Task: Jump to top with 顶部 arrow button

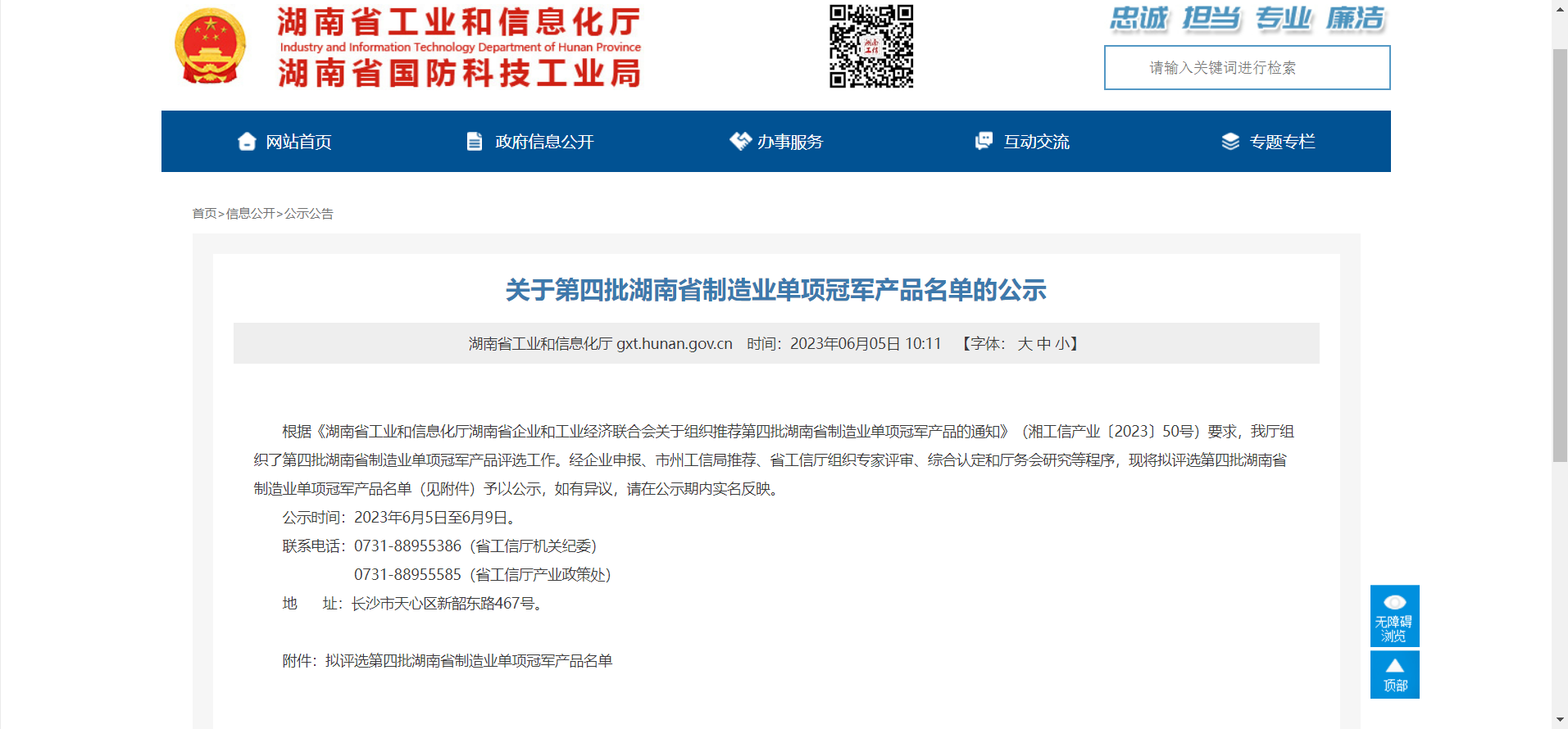Action: coord(1394,674)
